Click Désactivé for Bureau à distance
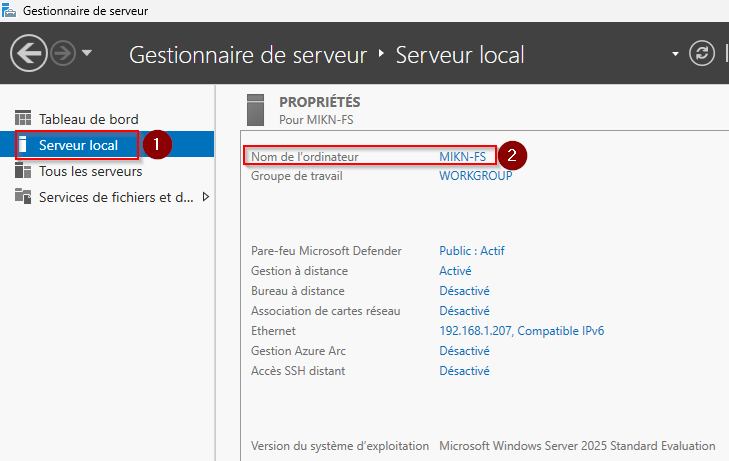Image resolution: width=729 pixels, height=461 pixels. click(x=464, y=291)
